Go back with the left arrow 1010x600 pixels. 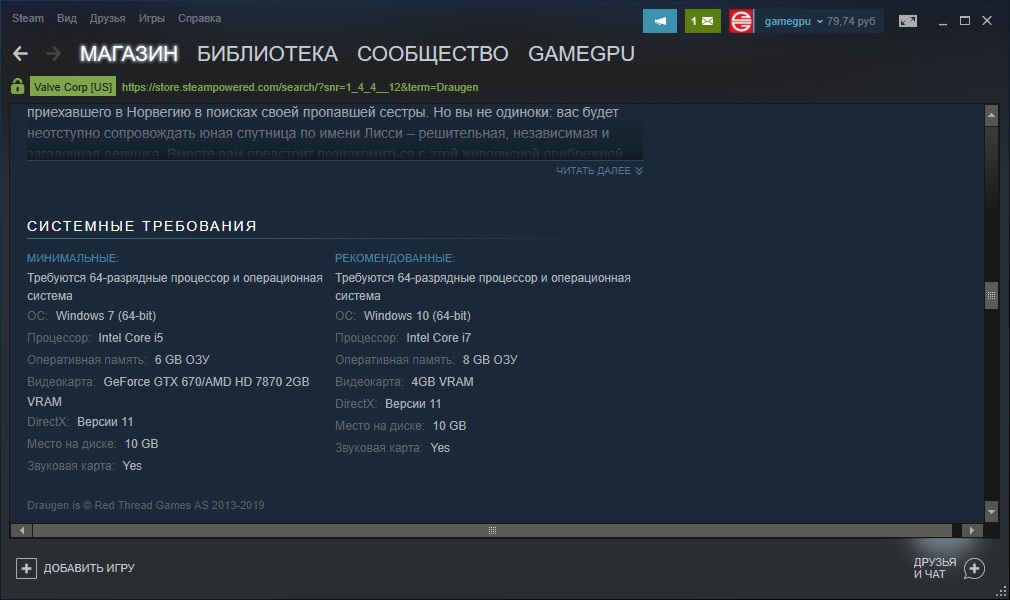pyautogui.click(x=21, y=53)
